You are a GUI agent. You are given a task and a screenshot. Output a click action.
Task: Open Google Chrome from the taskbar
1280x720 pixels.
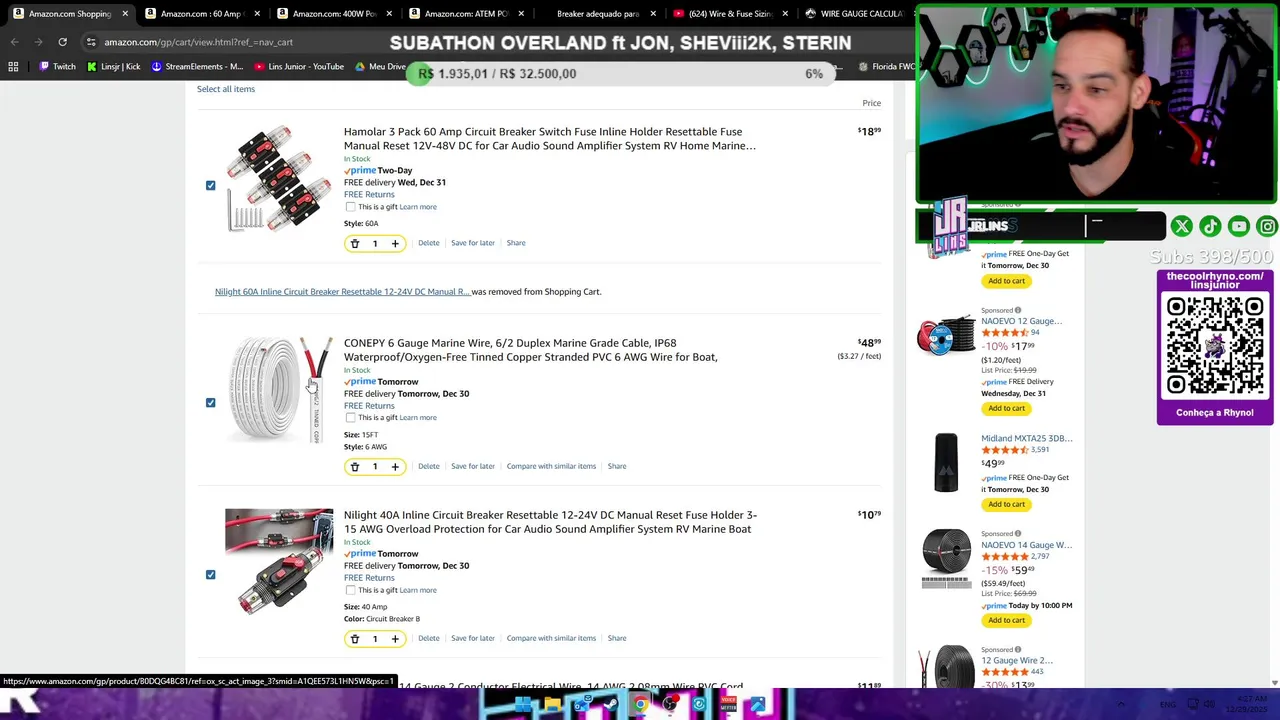(640, 705)
